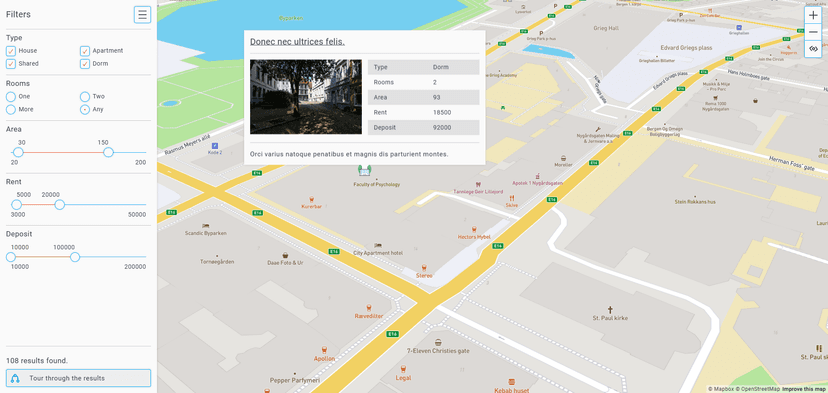Image resolution: width=828 pixels, height=393 pixels.
Task: Open the 'Donec nec ultrices felis.' listing link
Action: 297,42
